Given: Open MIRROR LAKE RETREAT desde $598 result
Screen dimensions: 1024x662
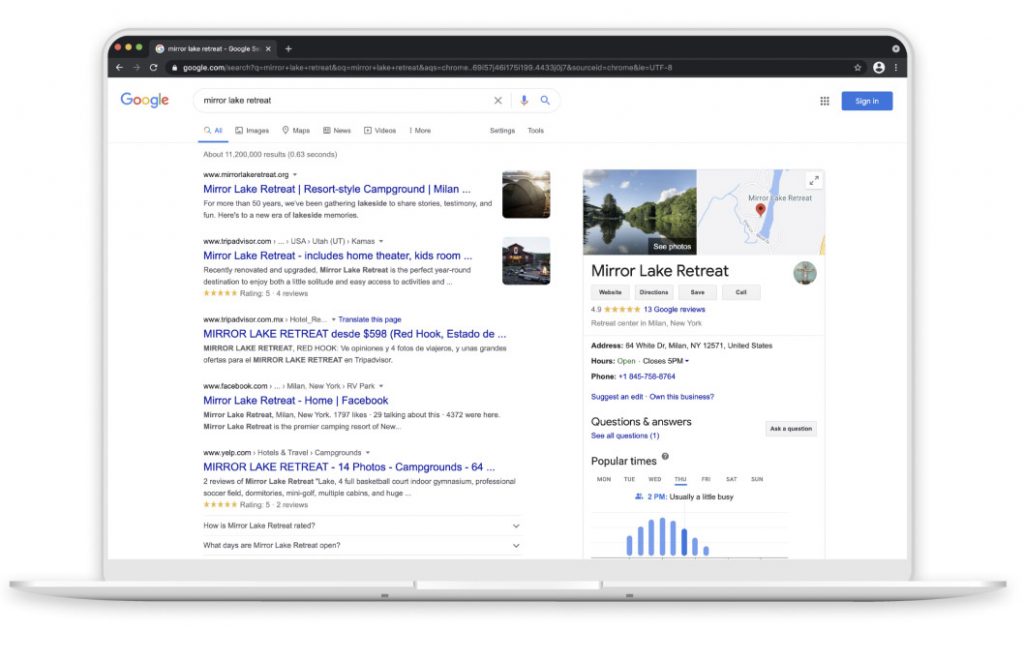Looking at the screenshot, I should pyautogui.click(x=354, y=334).
